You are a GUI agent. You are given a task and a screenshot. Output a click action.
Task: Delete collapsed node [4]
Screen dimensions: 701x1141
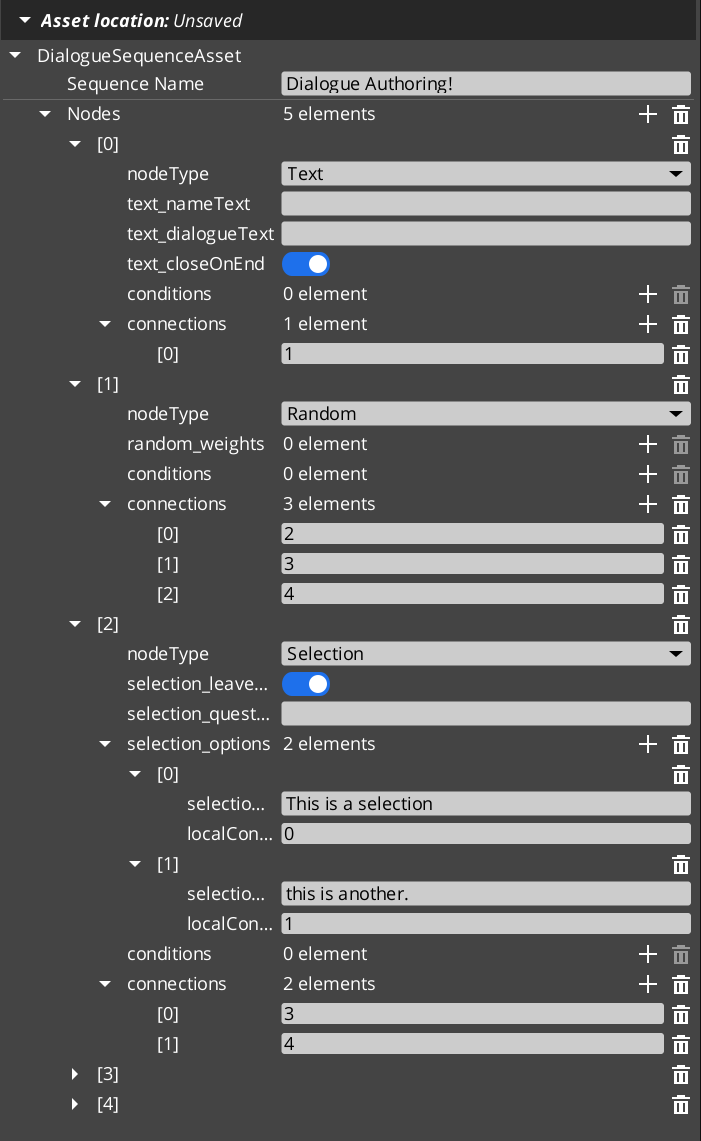click(681, 1104)
